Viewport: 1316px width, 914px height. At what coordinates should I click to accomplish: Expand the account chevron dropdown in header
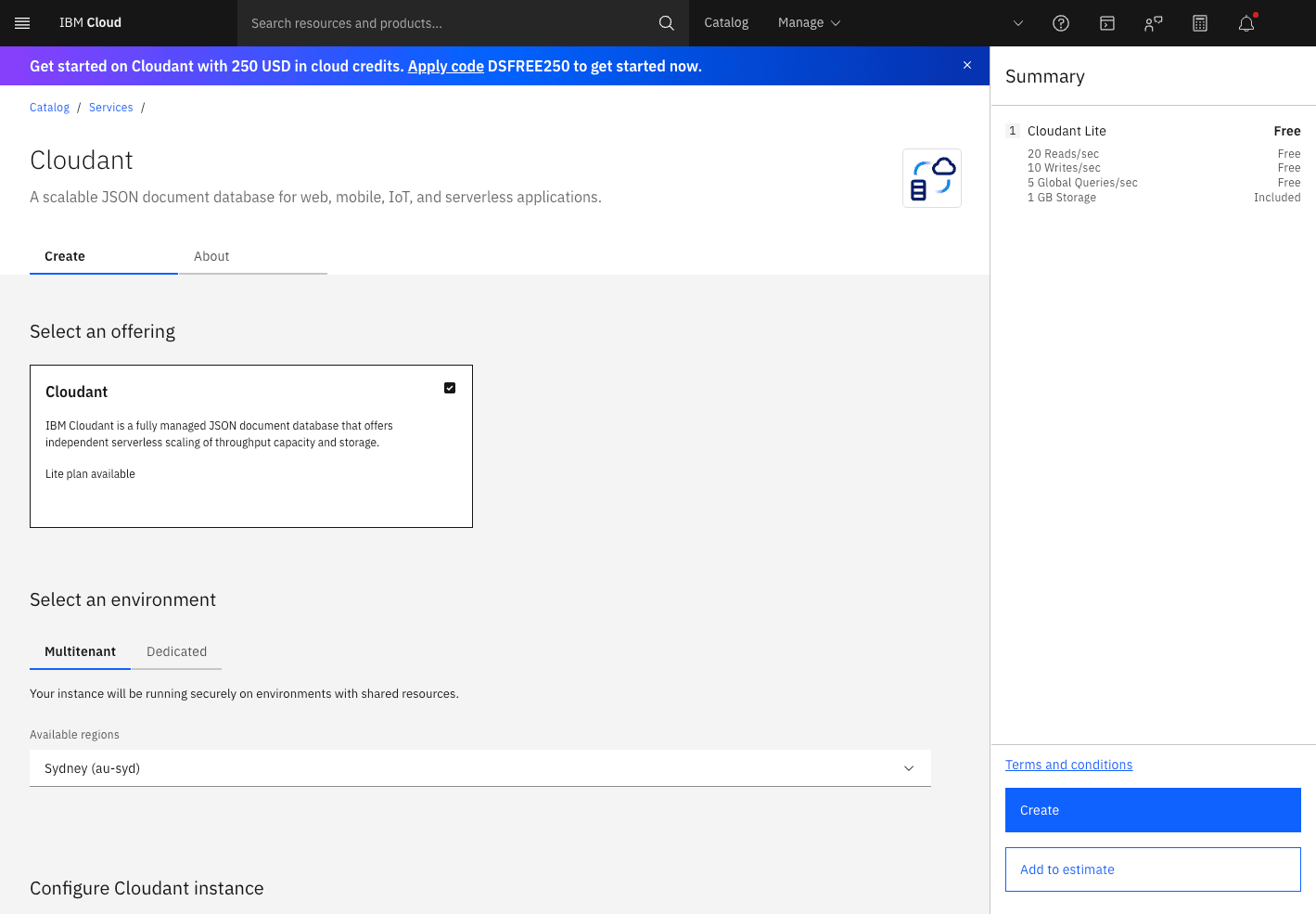click(x=1017, y=23)
